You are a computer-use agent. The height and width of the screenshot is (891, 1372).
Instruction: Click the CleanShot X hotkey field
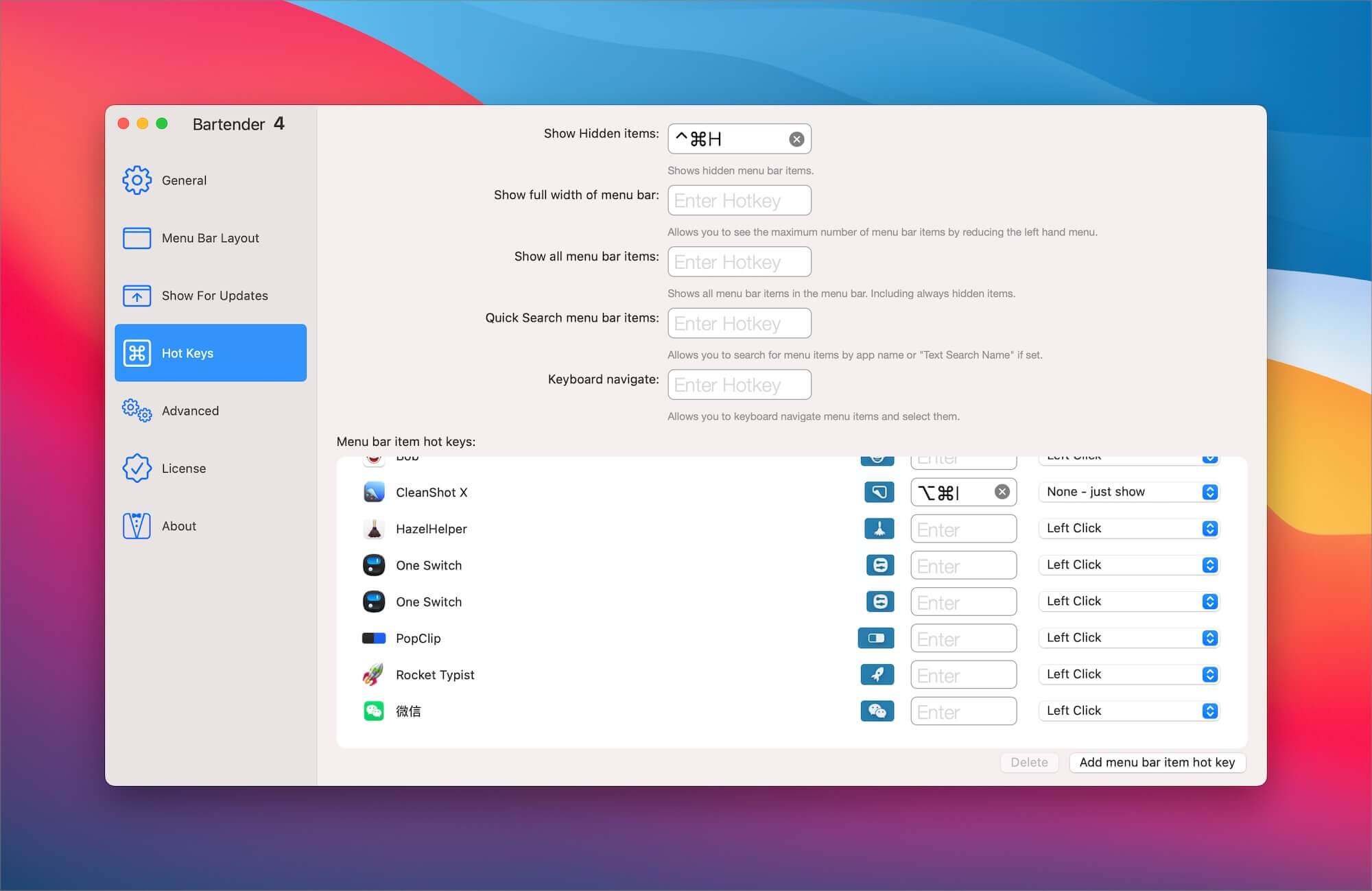tap(963, 492)
